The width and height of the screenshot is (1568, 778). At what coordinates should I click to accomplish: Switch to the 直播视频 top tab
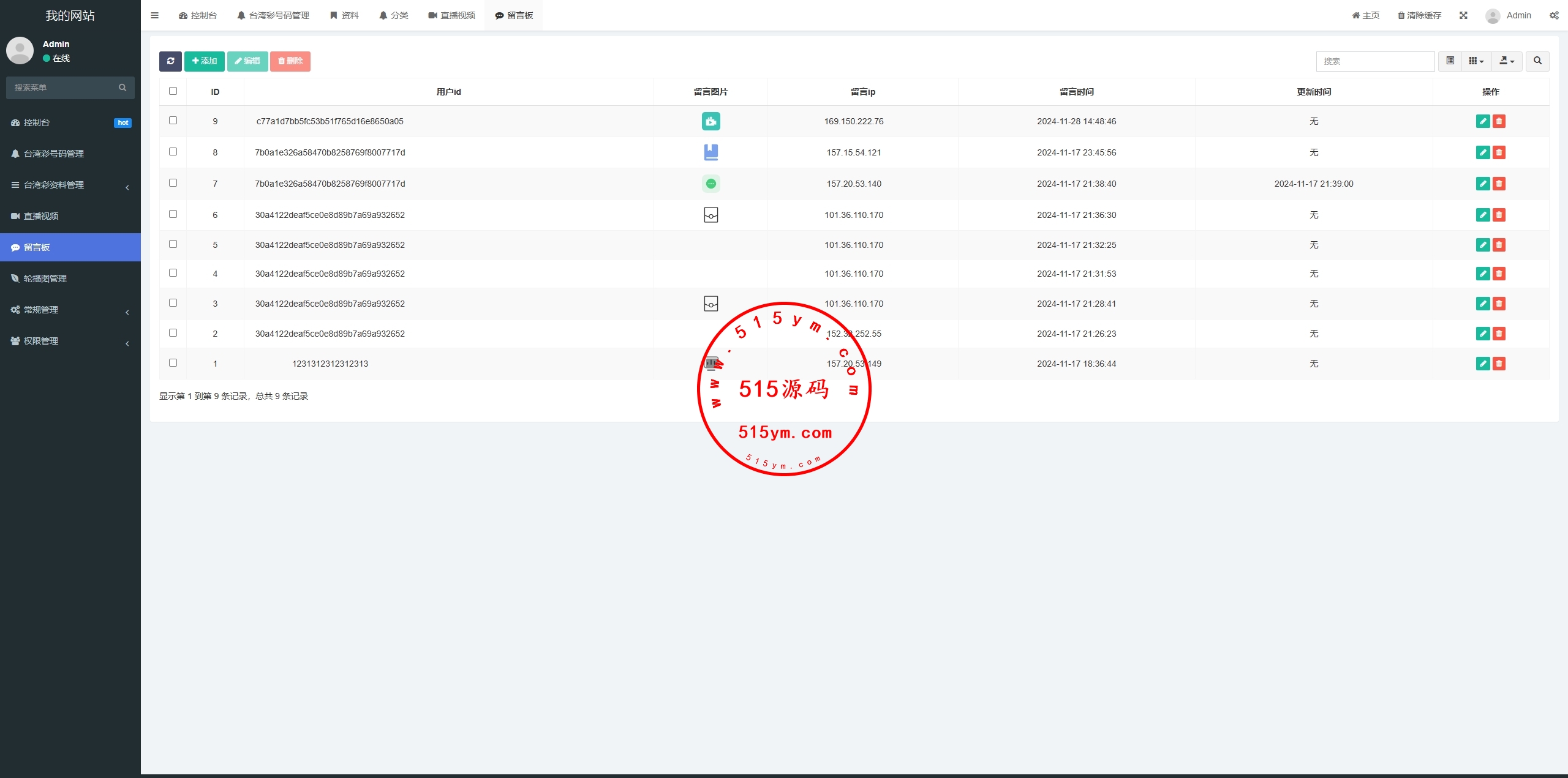452,15
